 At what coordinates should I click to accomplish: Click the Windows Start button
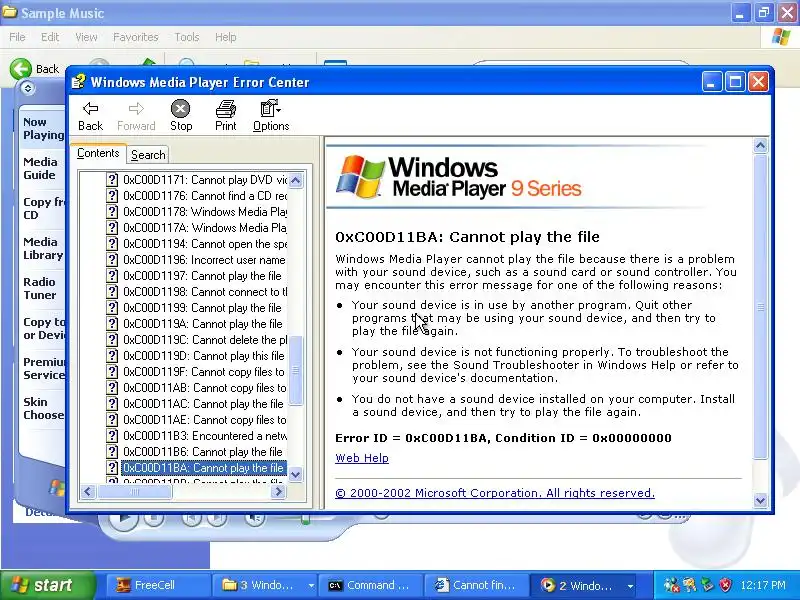tap(48, 585)
